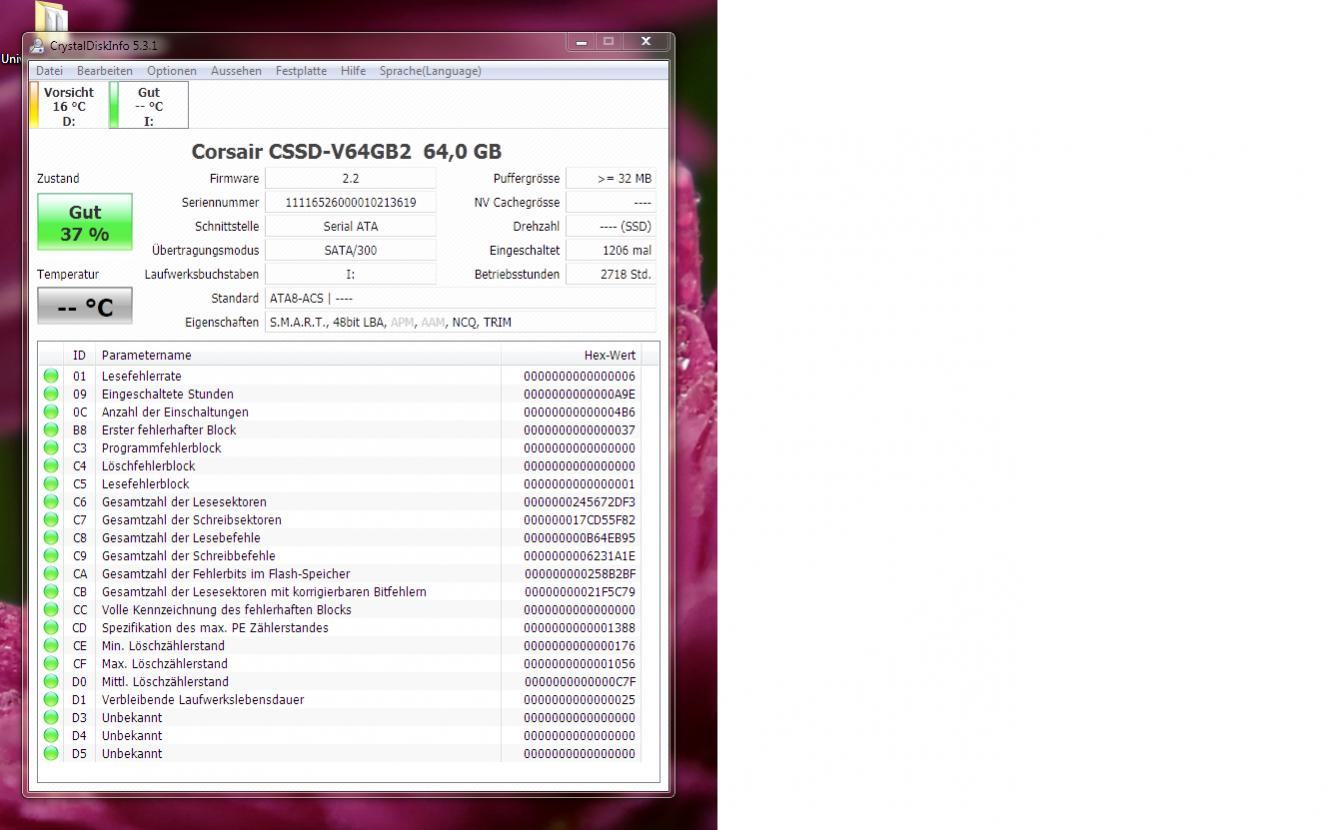Open the Hilfe menu
This screenshot has width=1339, height=830.
(353, 71)
